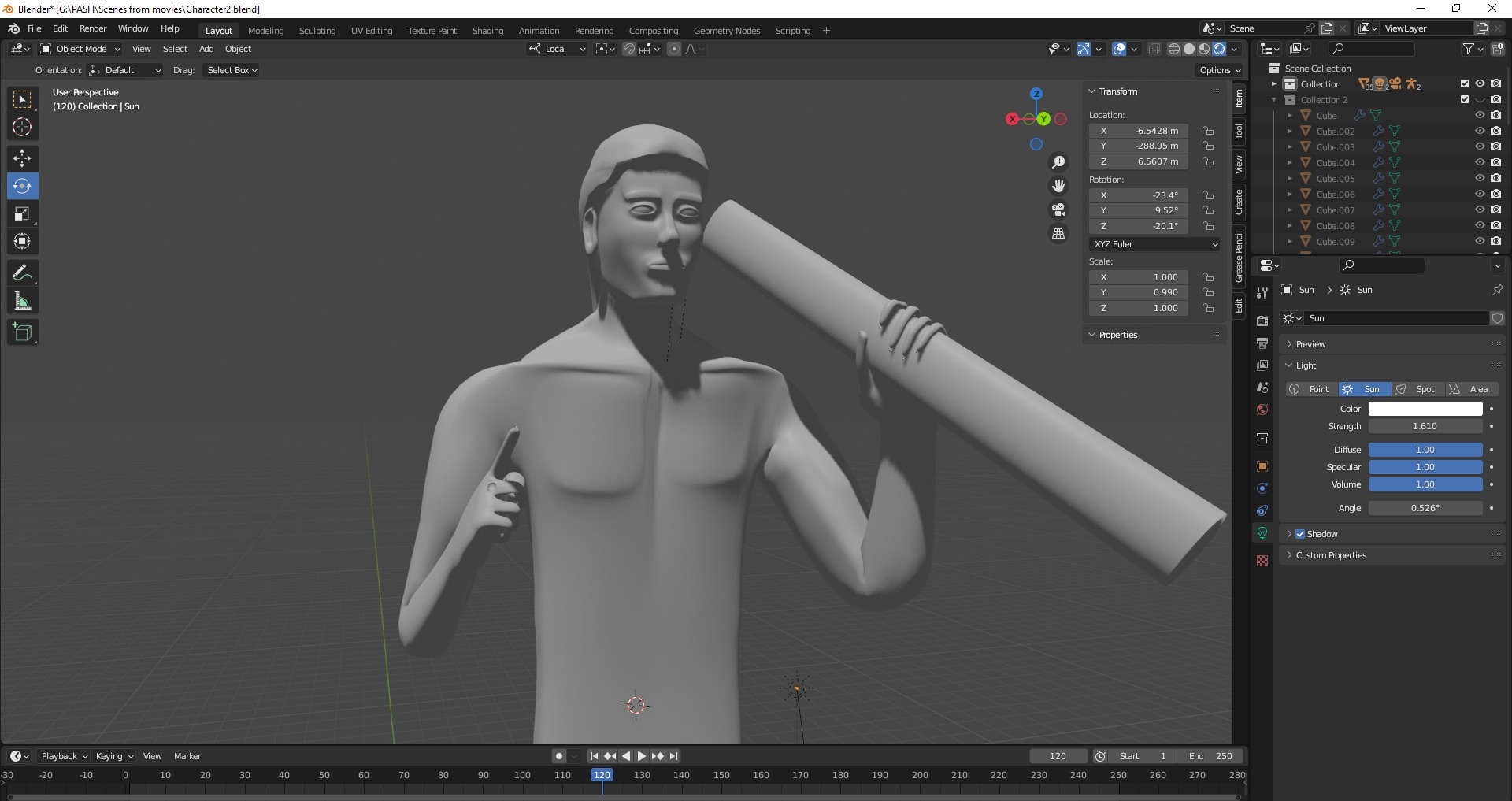This screenshot has height=801, width=1512.
Task: Open the Texture properties tab icon
Action: 1262,561
